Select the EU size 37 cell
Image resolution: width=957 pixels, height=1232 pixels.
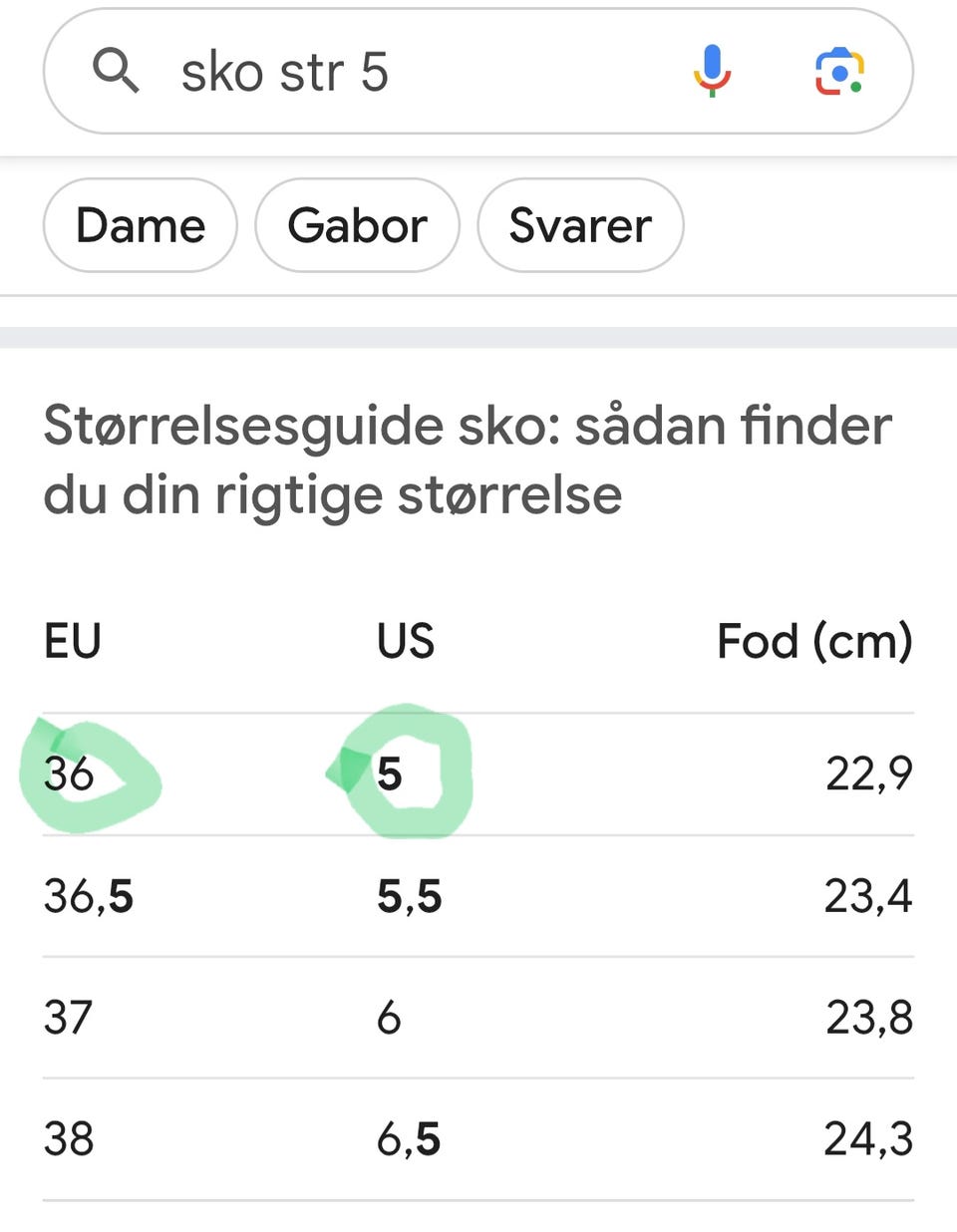tap(68, 1018)
